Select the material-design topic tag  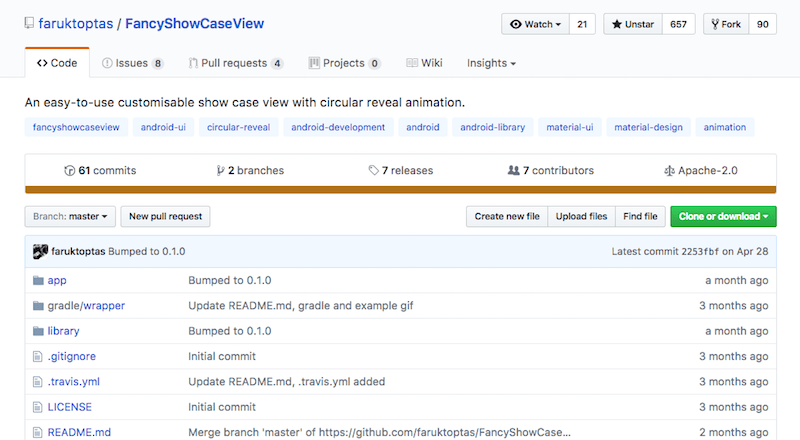648,127
